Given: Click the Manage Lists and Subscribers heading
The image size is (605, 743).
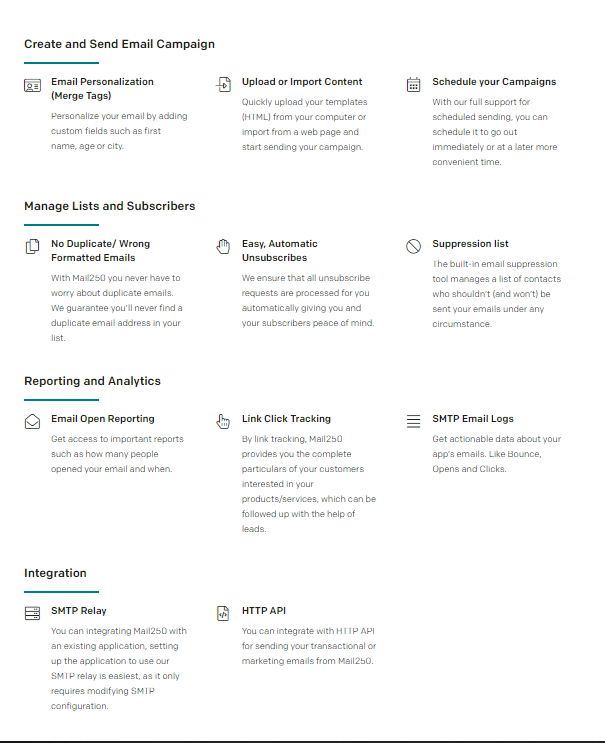Looking at the screenshot, I should click(110, 206).
